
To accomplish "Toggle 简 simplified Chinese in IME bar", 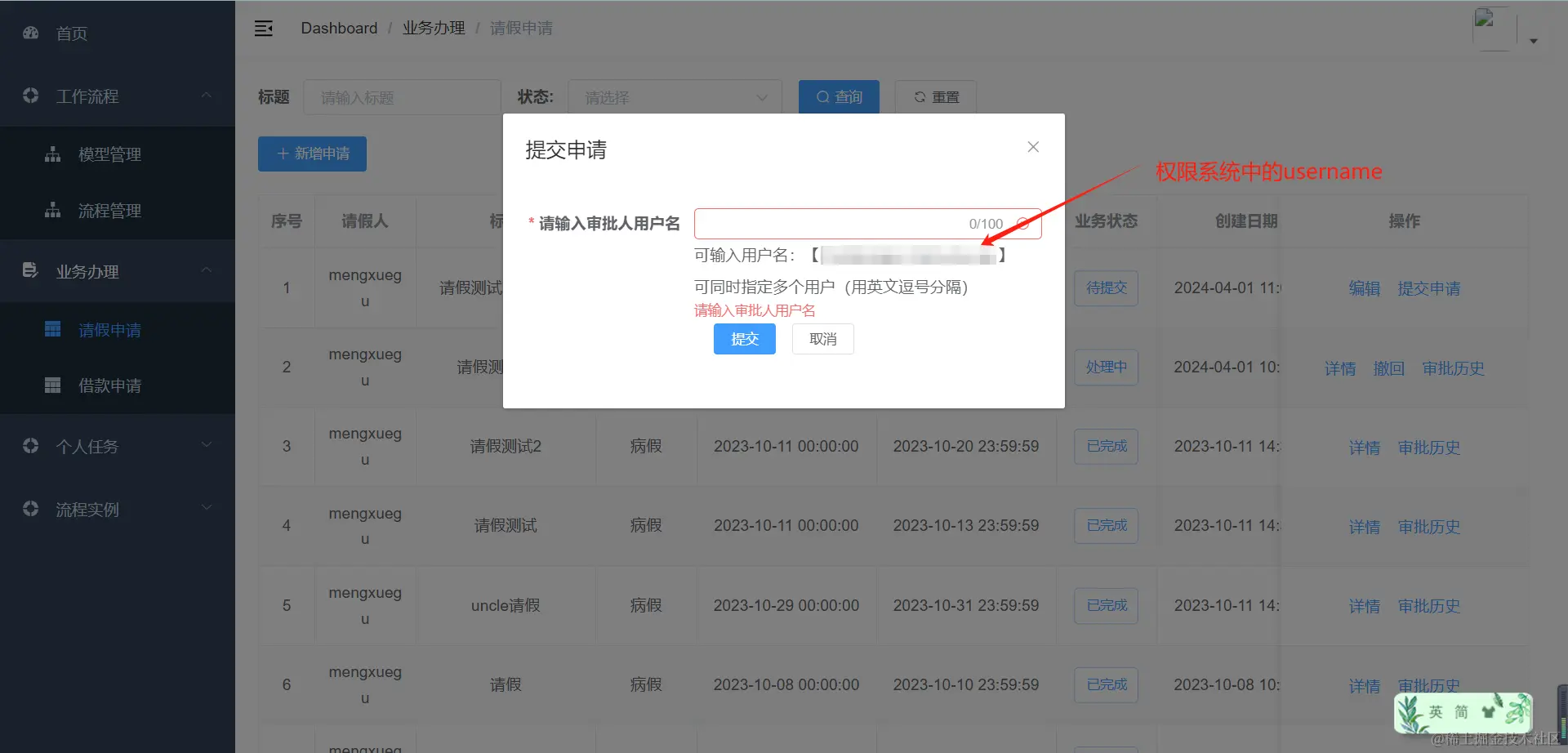I will point(1461,712).
